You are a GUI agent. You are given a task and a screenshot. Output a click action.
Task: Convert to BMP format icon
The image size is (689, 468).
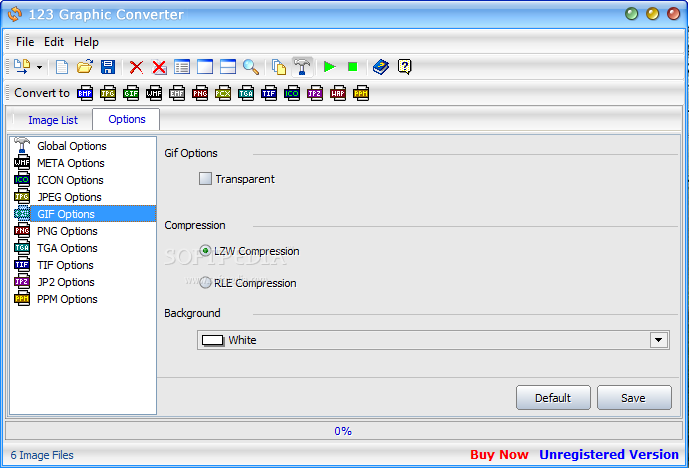click(x=85, y=93)
